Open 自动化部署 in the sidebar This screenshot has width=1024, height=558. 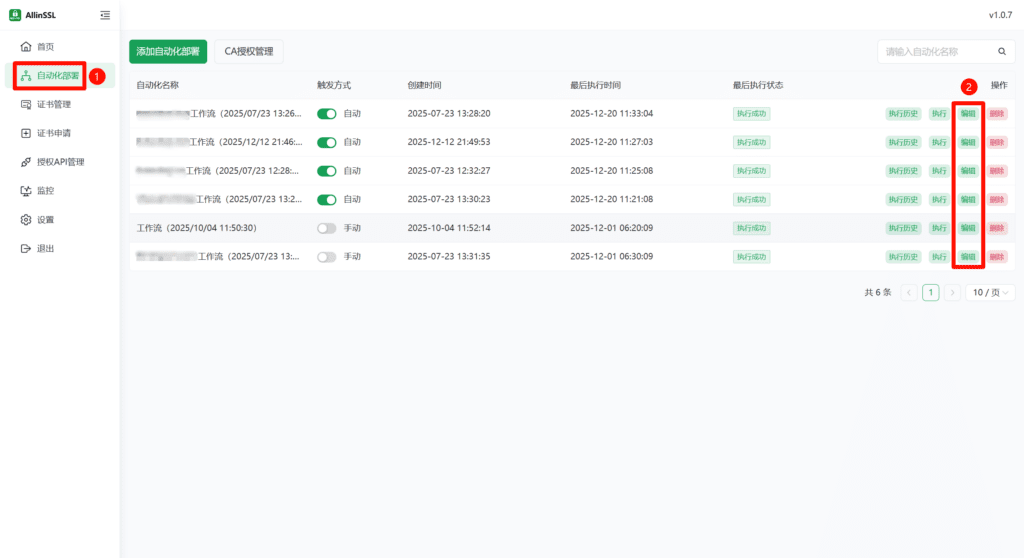click(x=57, y=76)
